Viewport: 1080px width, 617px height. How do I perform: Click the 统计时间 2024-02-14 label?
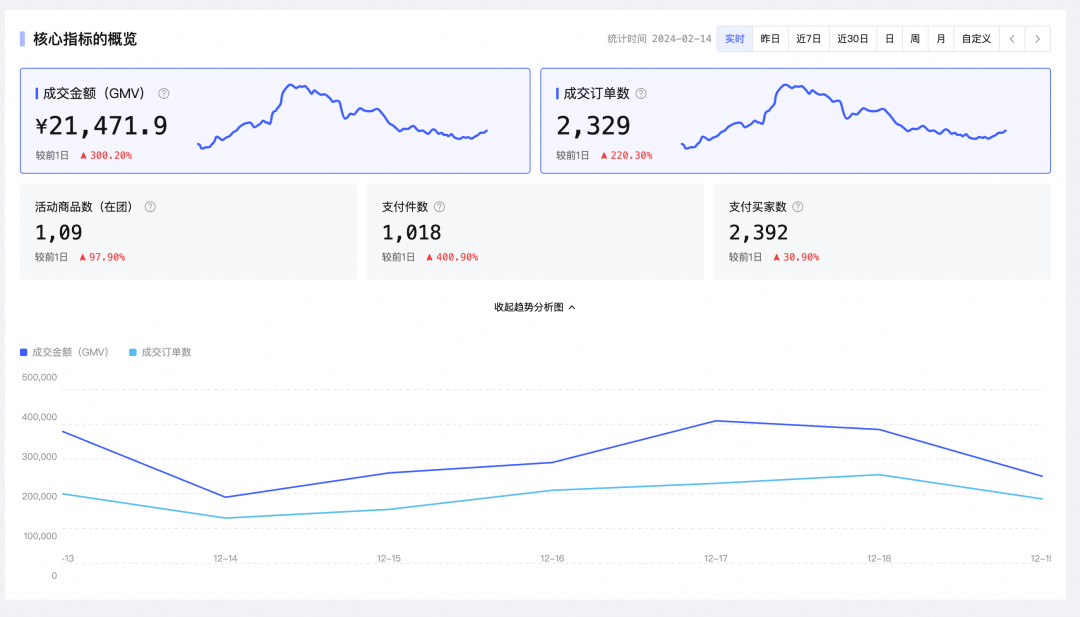[659, 39]
